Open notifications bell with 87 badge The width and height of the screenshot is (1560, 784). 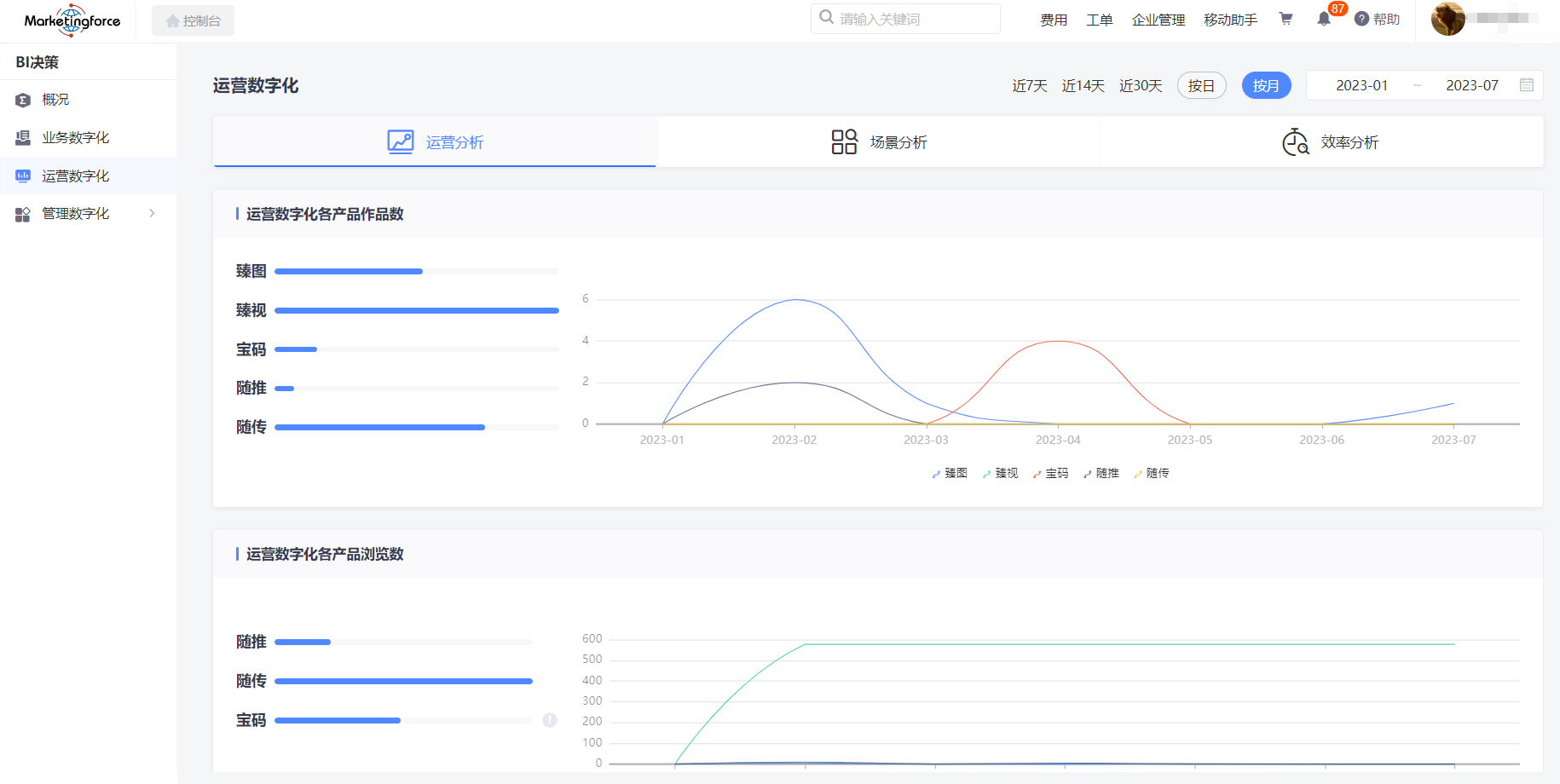click(1324, 19)
